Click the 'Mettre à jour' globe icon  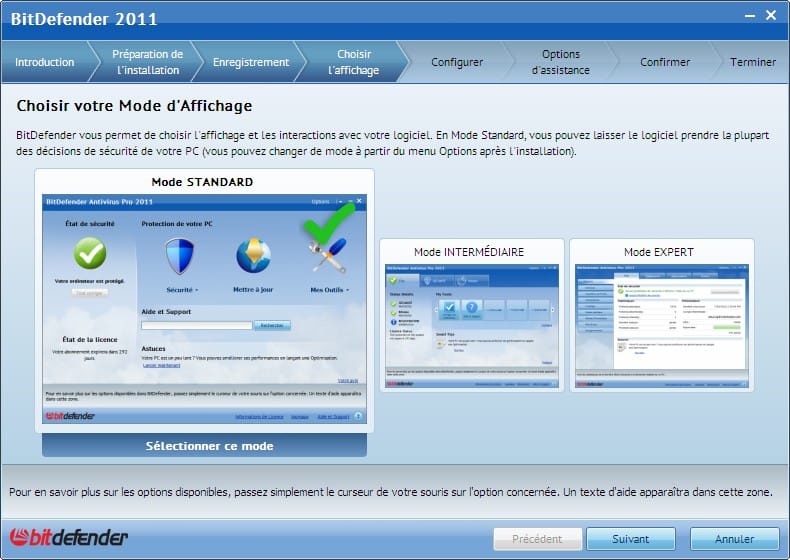point(253,256)
